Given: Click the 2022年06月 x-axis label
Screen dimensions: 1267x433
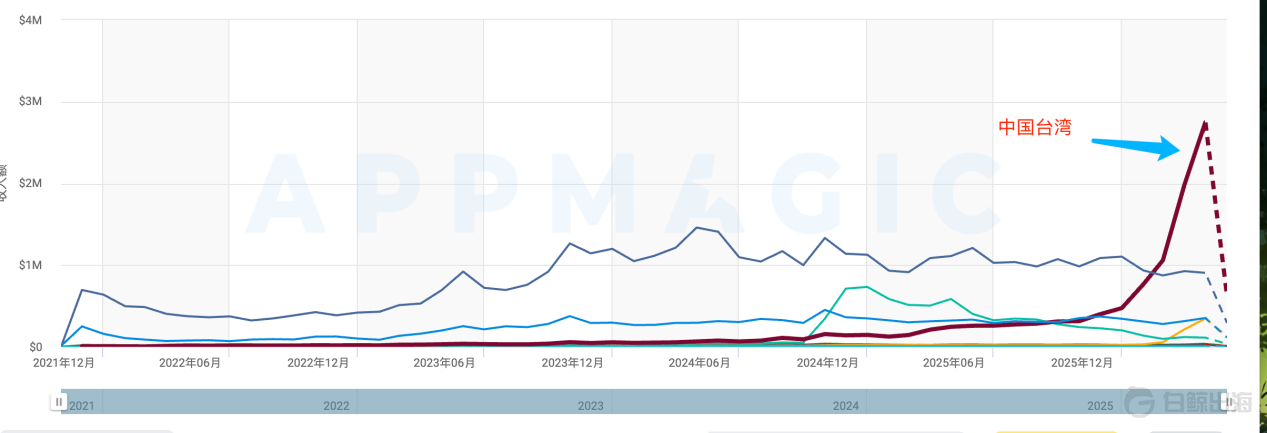Looking at the screenshot, I should [x=190, y=363].
